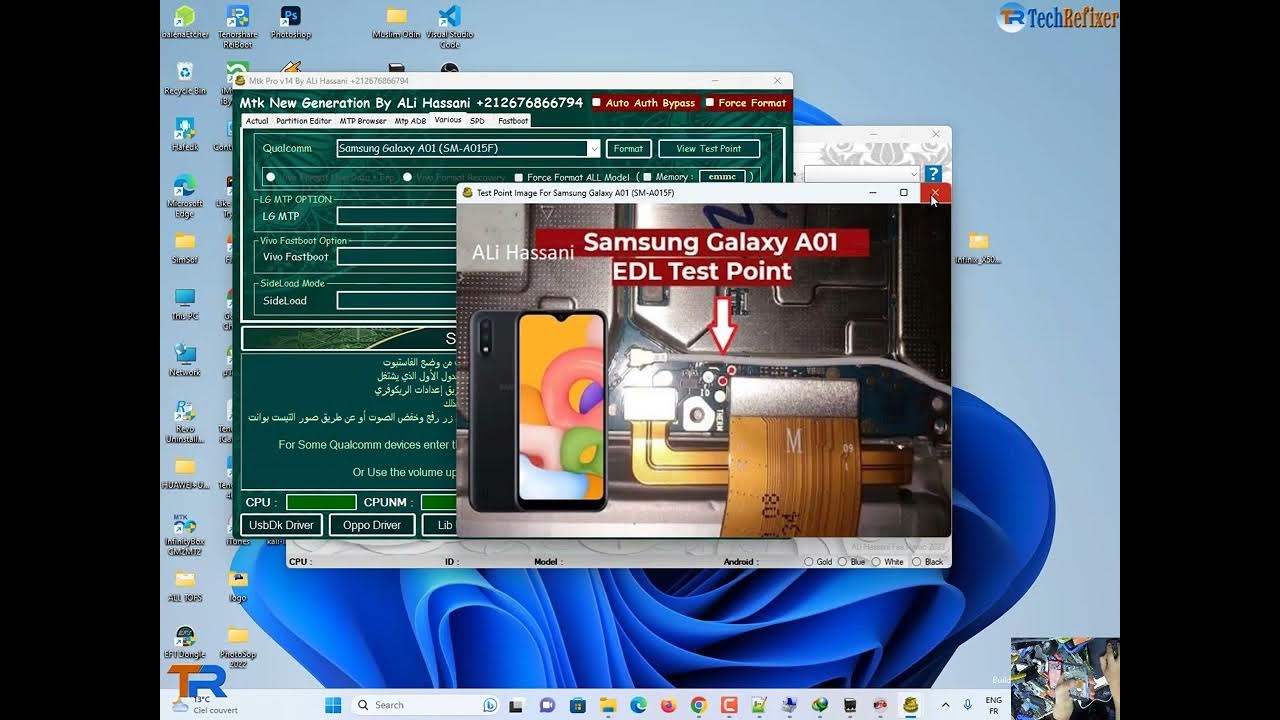Switch to the Mtp ADB tab

(x=410, y=121)
